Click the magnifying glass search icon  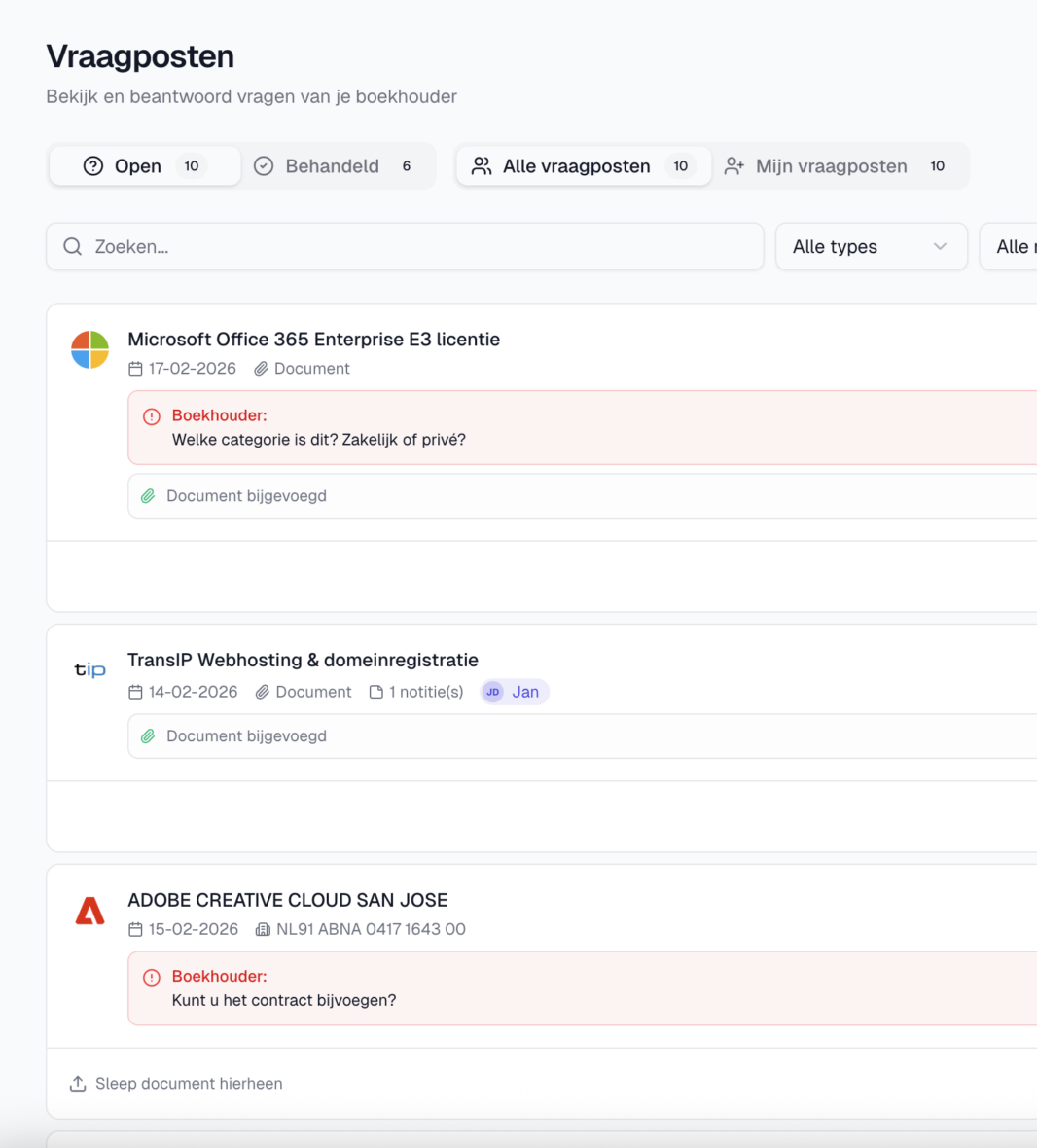(x=73, y=247)
